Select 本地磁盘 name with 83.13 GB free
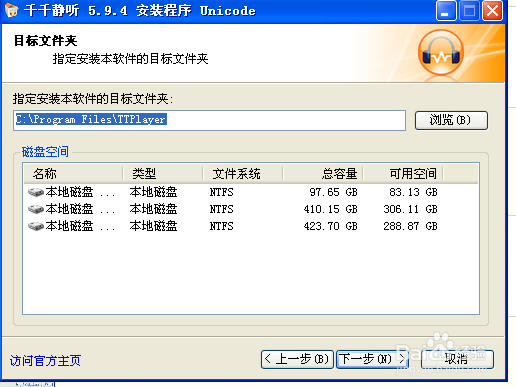516x387 pixels. (80, 192)
